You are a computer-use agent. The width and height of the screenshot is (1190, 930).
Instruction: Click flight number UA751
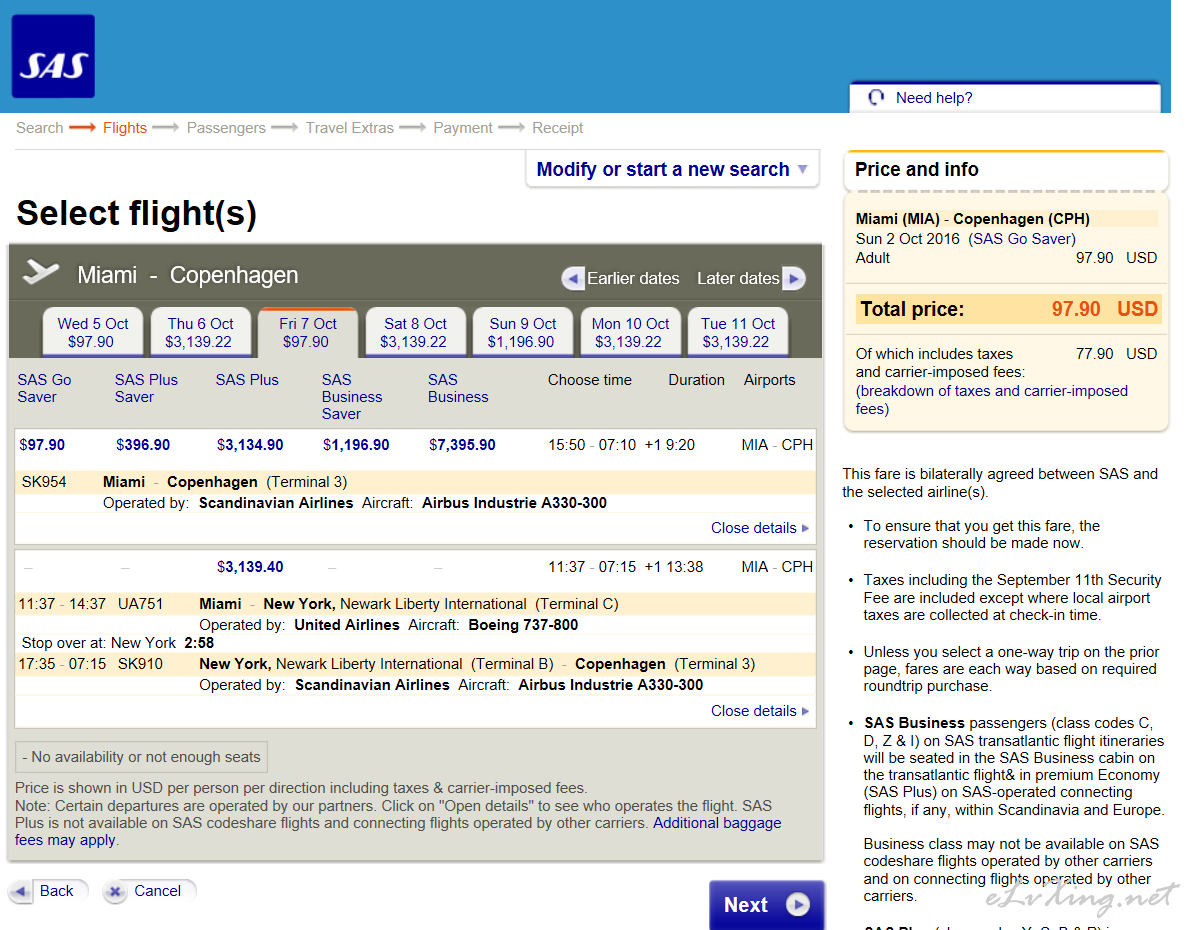140,604
